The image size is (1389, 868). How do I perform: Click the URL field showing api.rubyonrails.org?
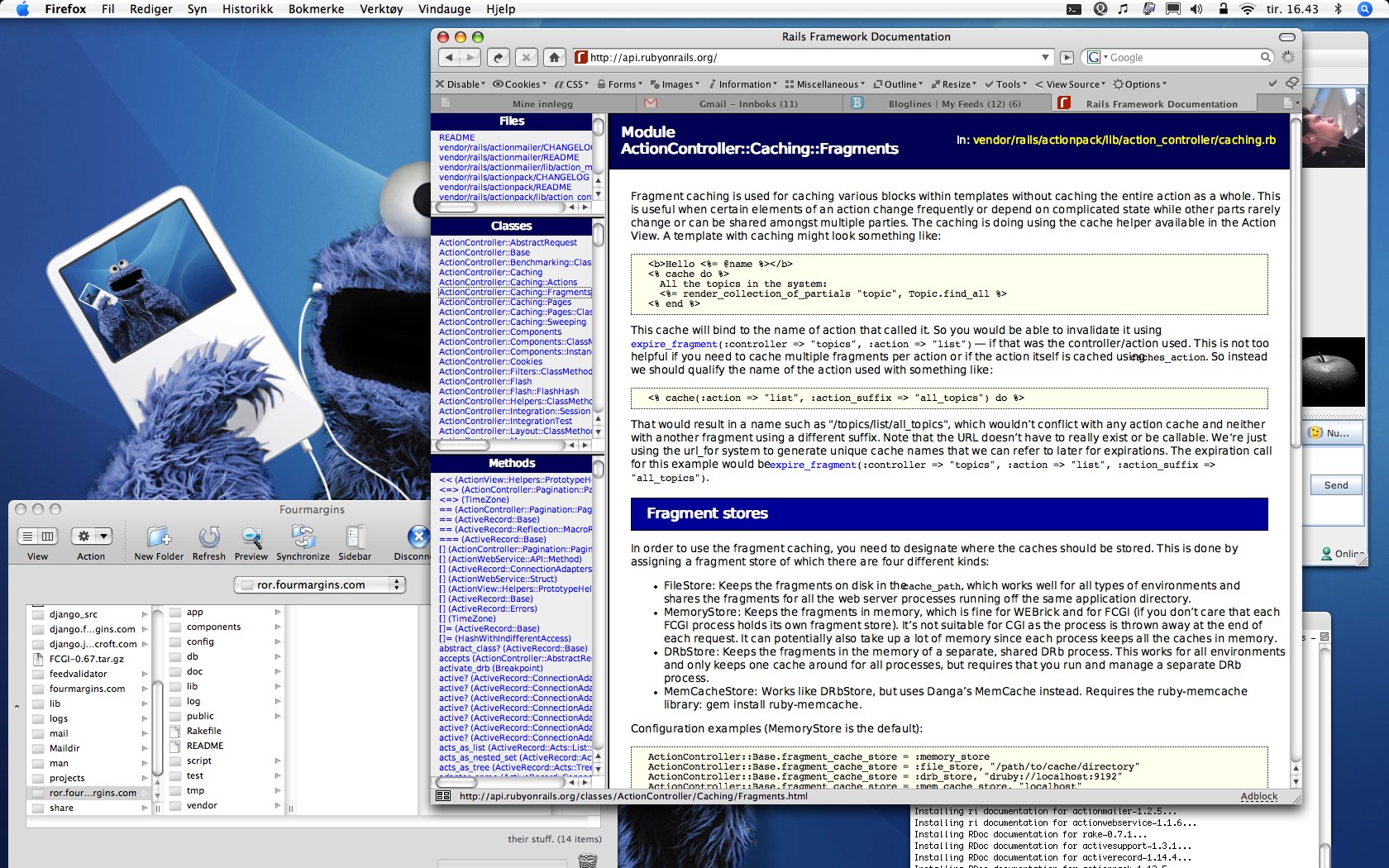click(814, 57)
